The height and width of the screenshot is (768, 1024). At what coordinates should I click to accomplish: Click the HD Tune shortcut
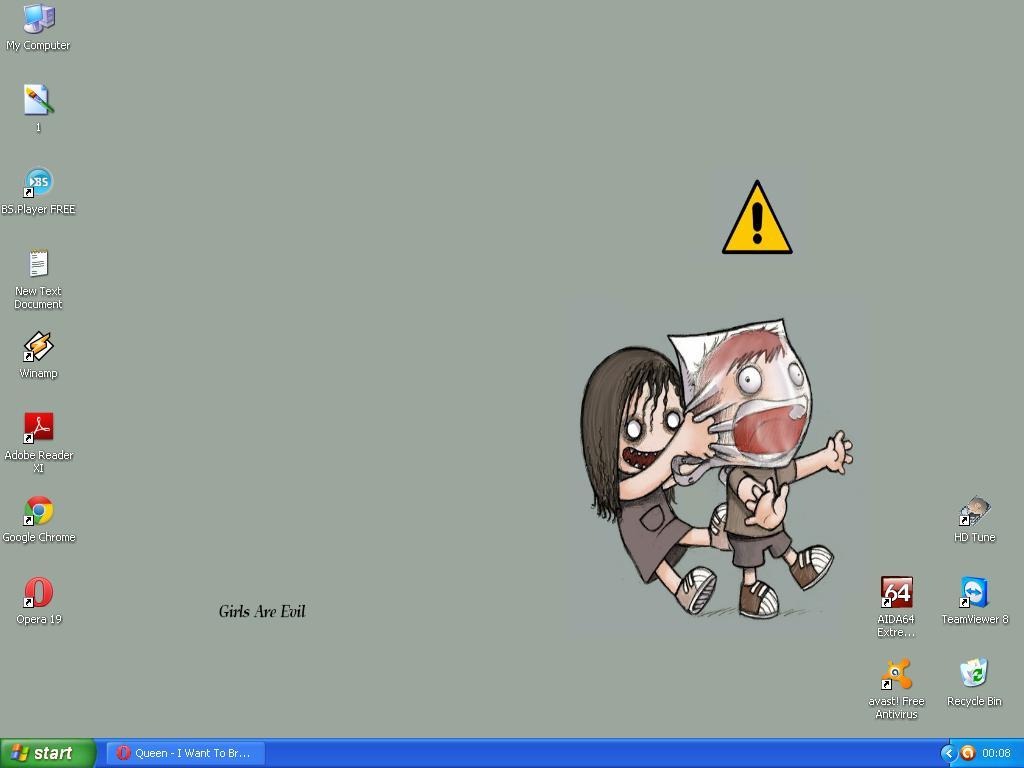(x=974, y=512)
